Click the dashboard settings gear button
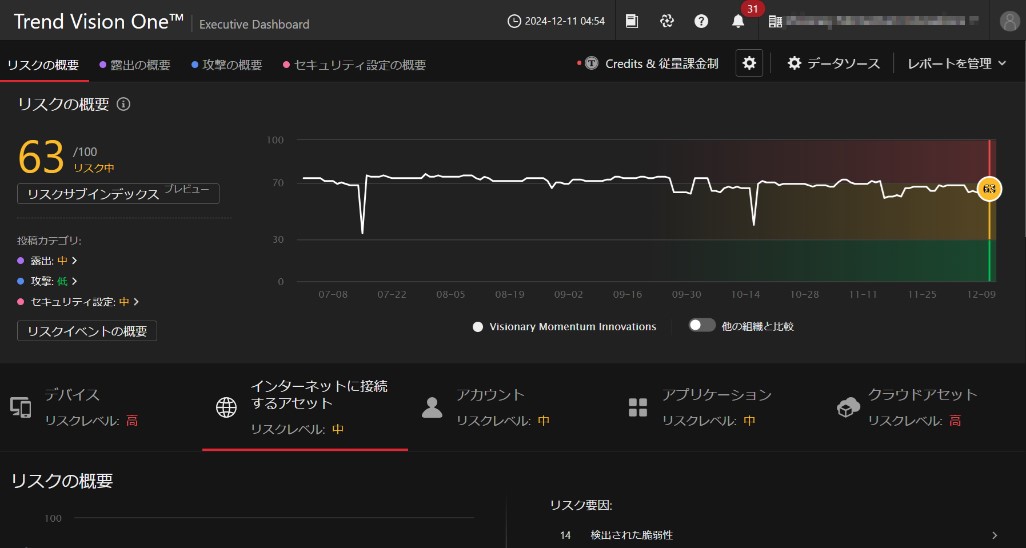The height and width of the screenshot is (548, 1026). point(749,63)
